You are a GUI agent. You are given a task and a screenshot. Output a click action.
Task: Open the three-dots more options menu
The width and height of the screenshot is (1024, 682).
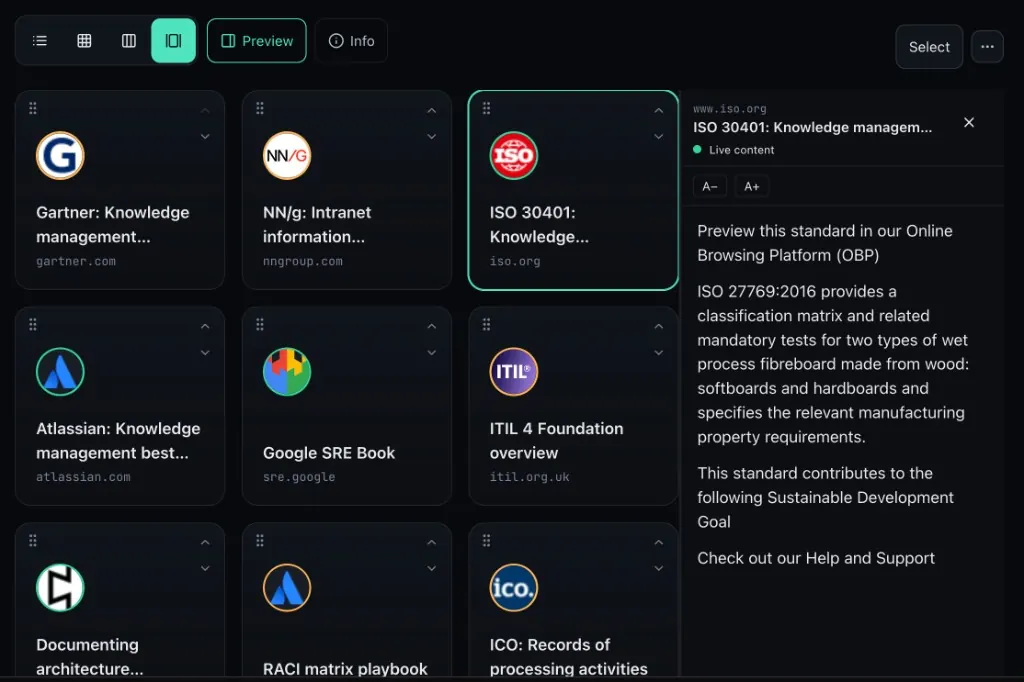987,46
